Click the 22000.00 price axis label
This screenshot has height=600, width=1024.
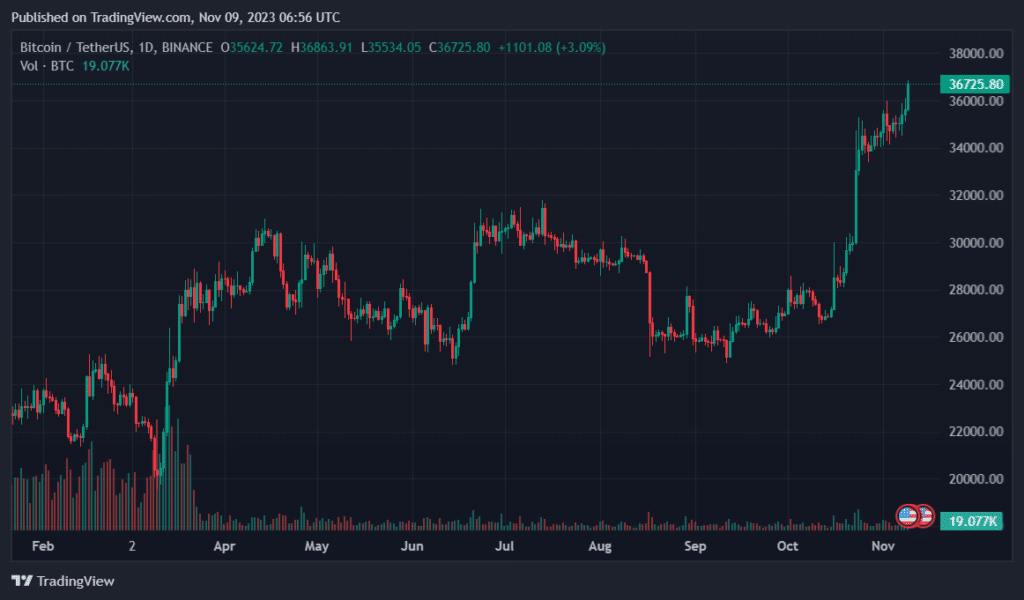(x=976, y=432)
